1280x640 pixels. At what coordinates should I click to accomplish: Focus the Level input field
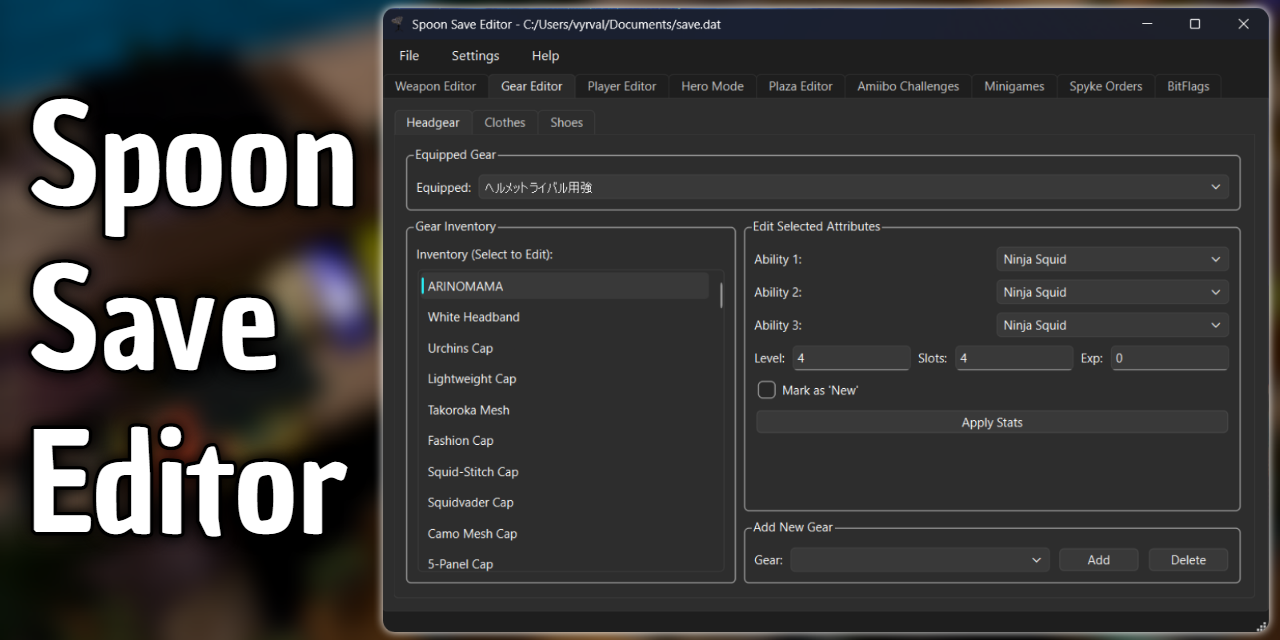pyautogui.click(x=851, y=358)
